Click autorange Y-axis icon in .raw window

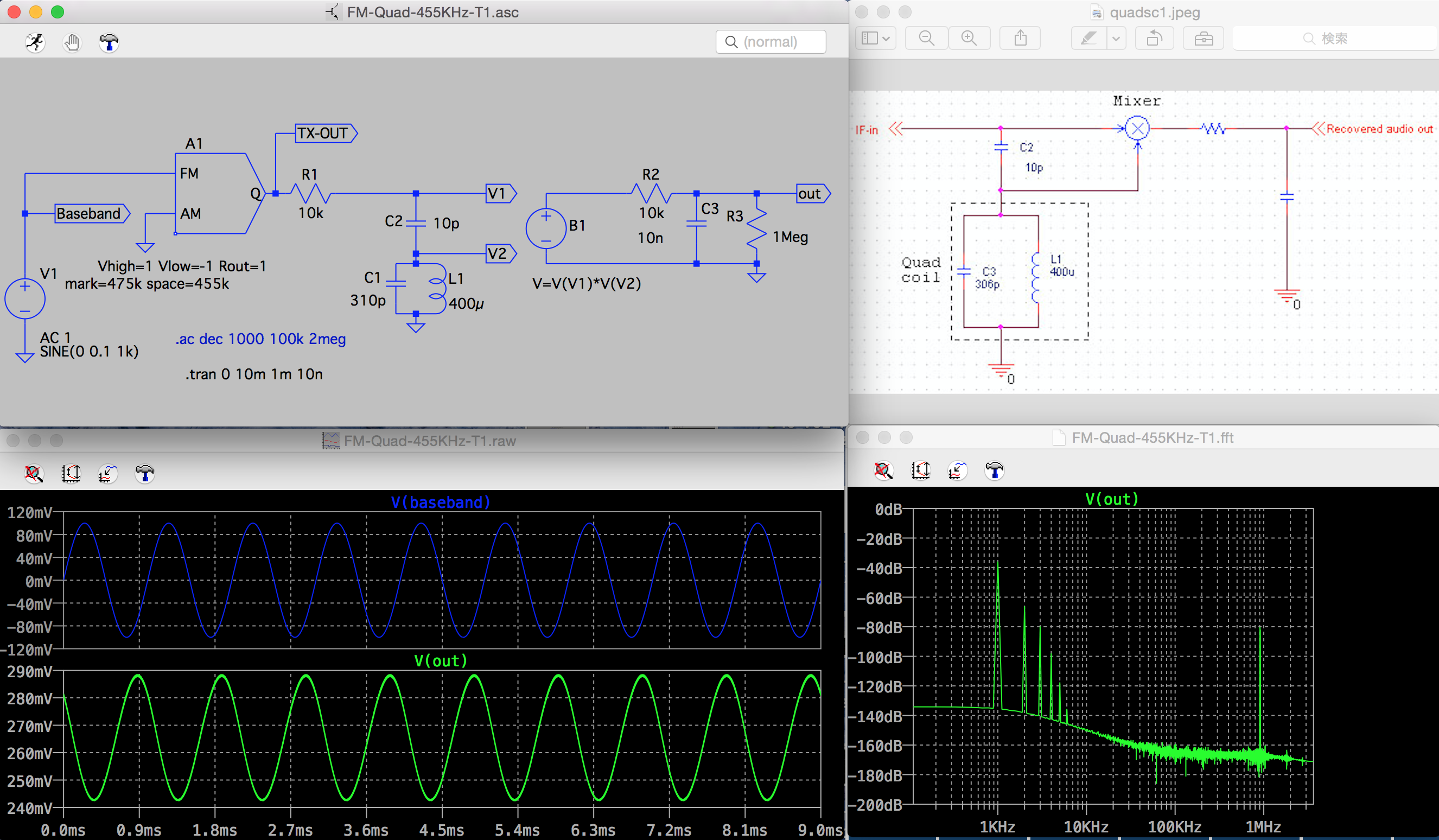(x=71, y=473)
